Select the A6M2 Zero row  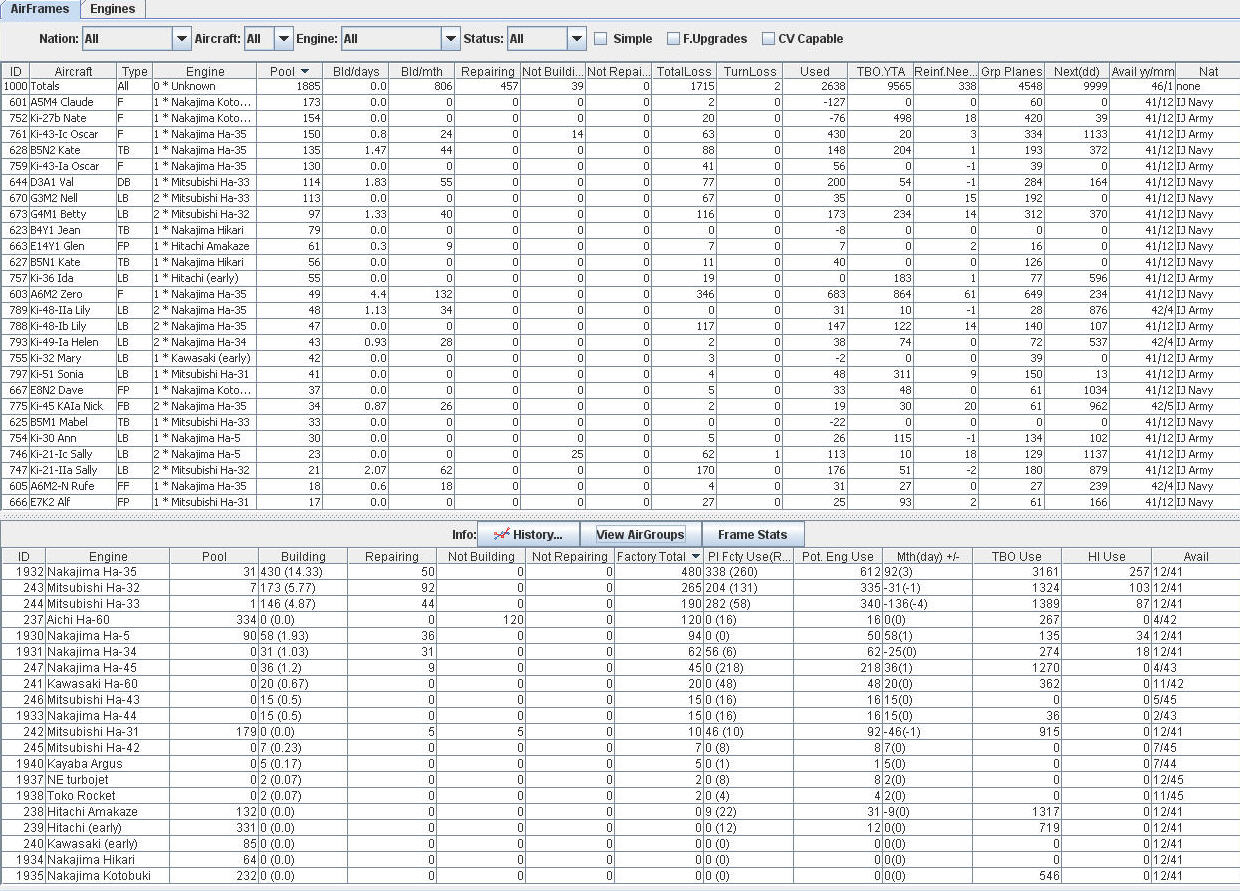click(620, 294)
